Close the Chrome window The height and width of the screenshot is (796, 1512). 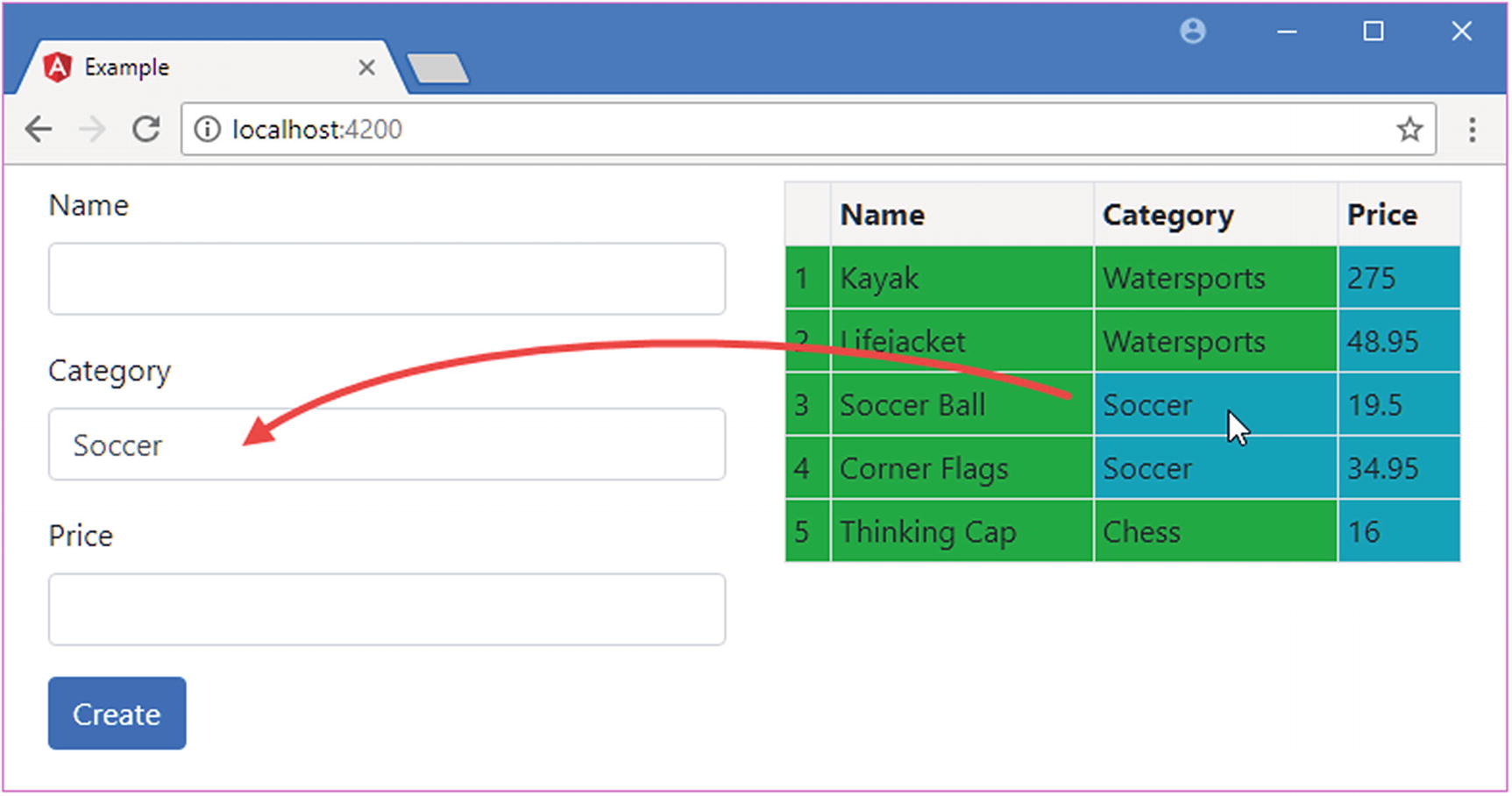(x=1461, y=32)
